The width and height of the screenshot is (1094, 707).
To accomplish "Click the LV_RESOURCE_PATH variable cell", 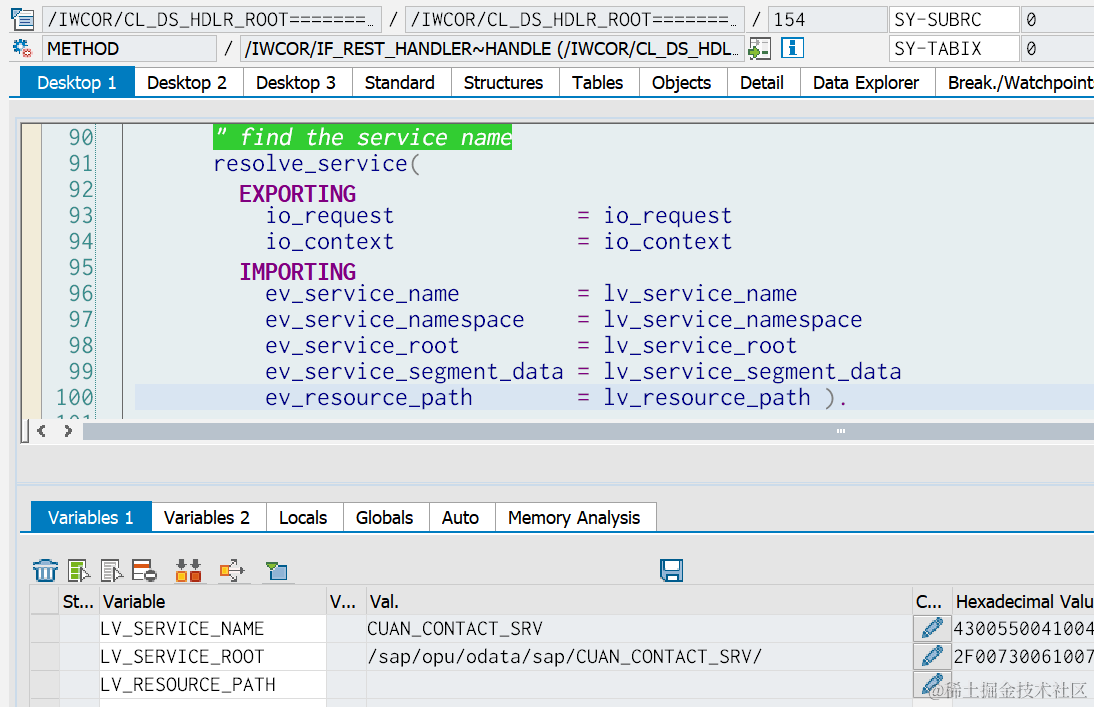I will click(x=213, y=684).
